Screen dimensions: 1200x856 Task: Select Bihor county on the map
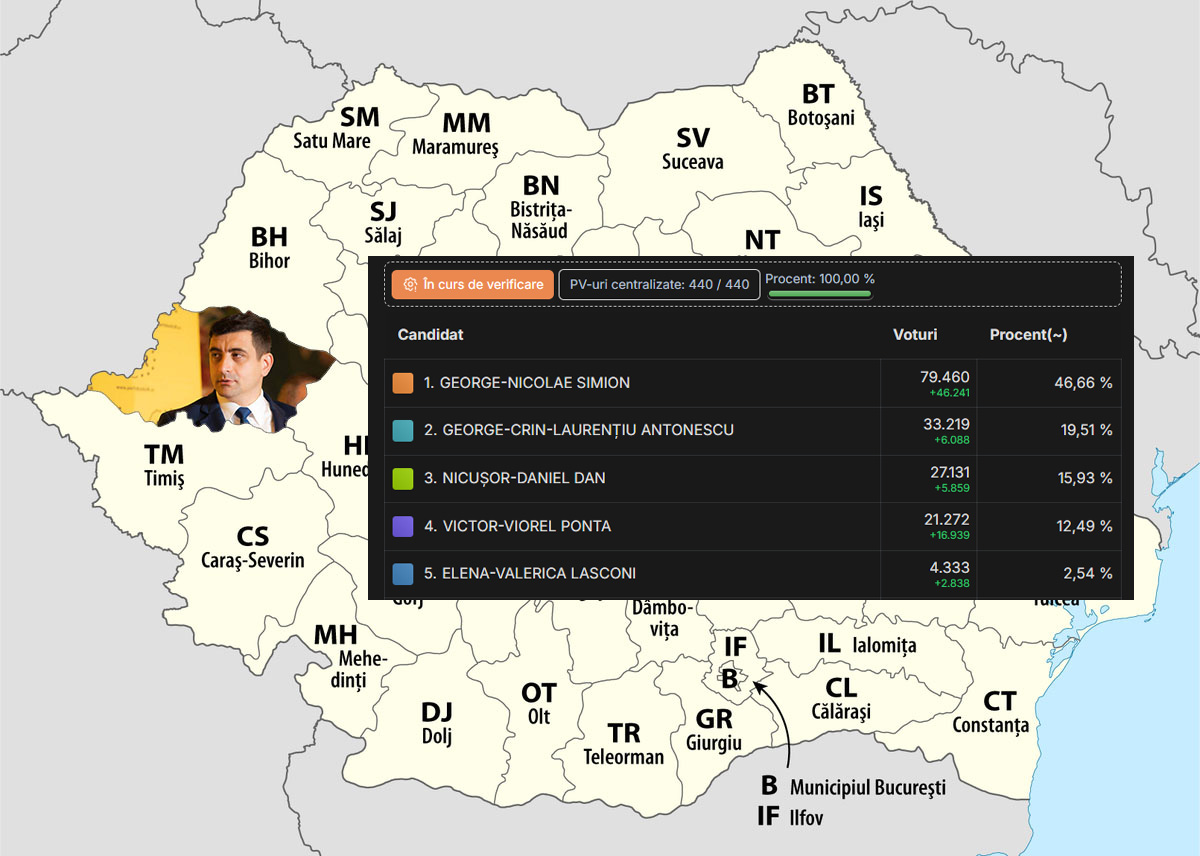pyautogui.click(x=269, y=247)
